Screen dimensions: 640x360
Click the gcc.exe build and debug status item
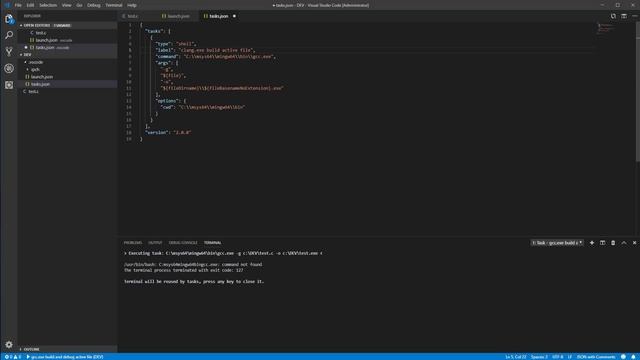pos(65,357)
